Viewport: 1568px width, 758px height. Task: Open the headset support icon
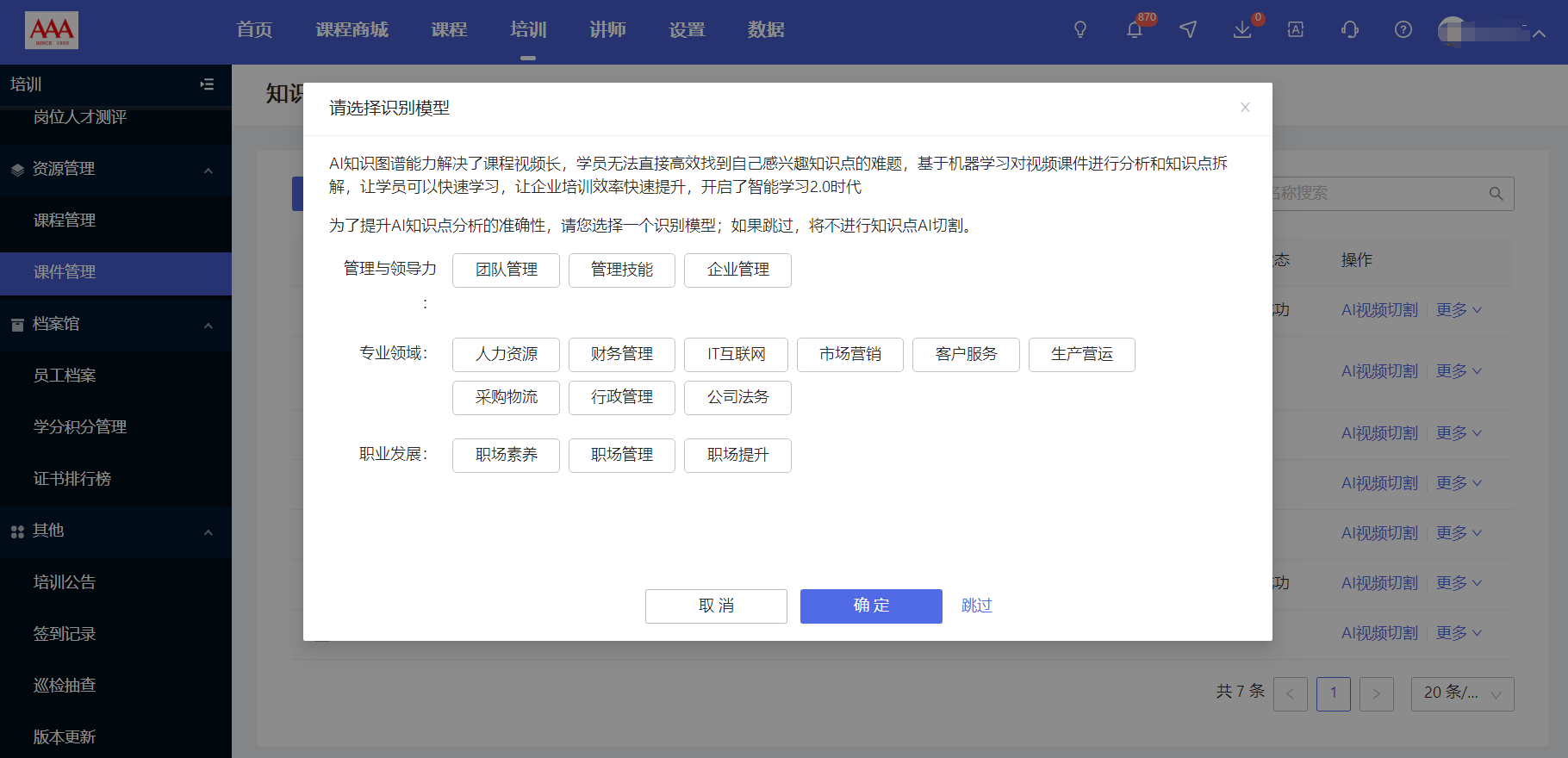click(x=1350, y=30)
